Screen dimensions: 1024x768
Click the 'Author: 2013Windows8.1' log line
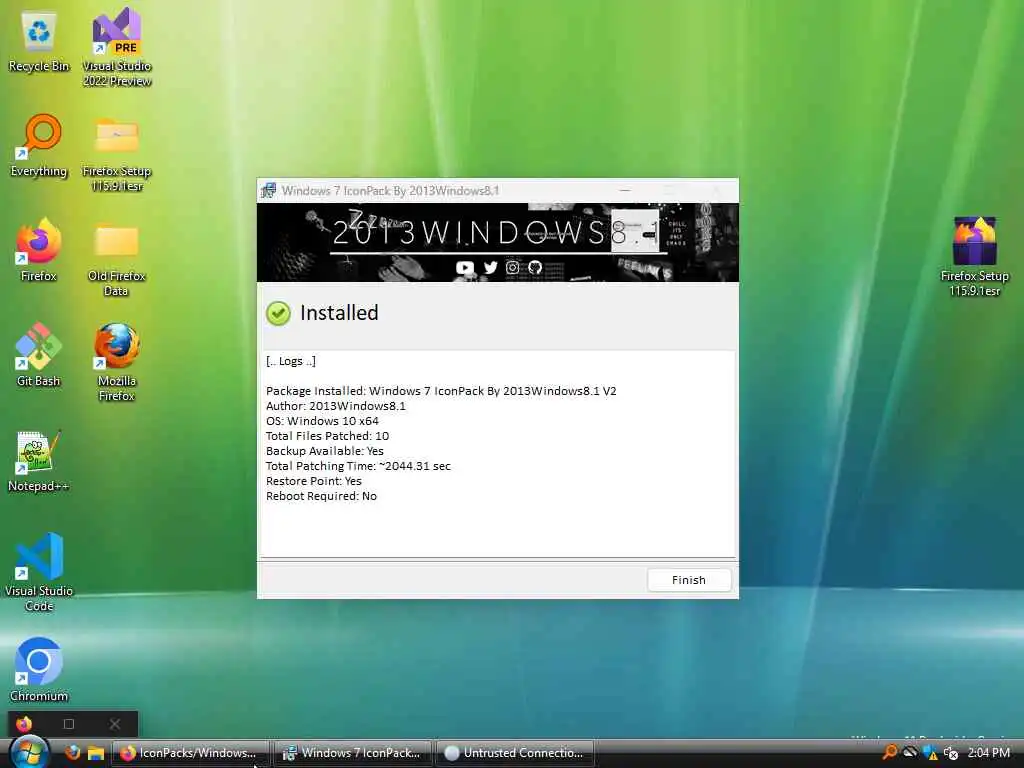tap(336, 406)
